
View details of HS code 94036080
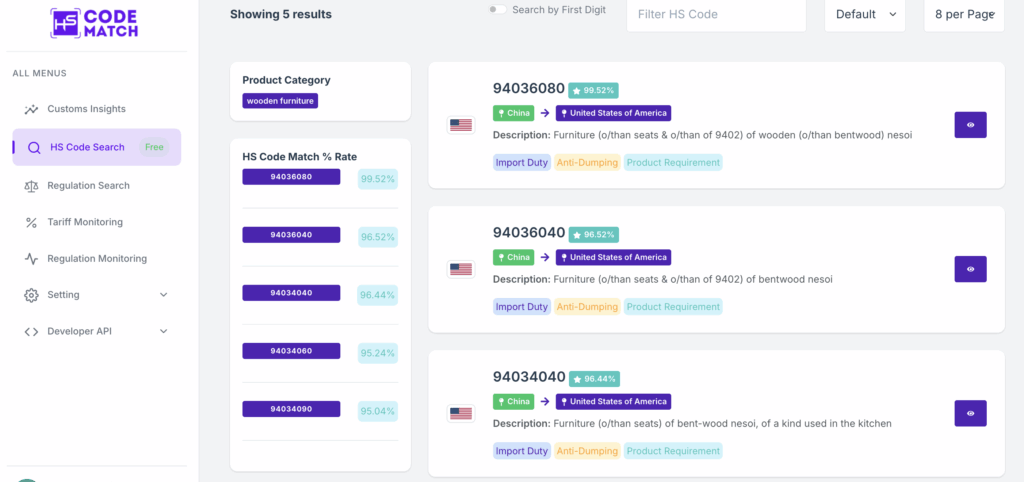[970, 125]
